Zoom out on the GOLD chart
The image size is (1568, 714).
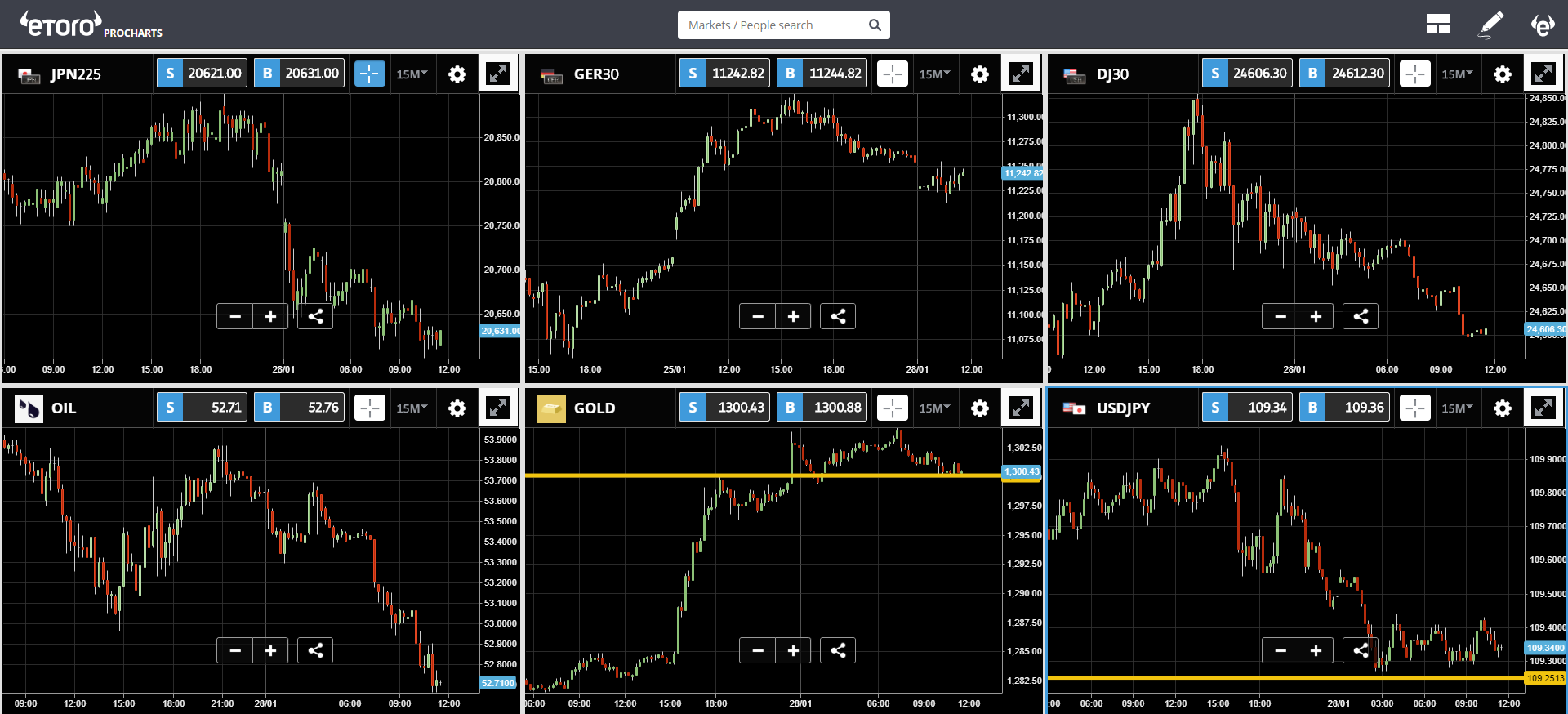(758, 650)
